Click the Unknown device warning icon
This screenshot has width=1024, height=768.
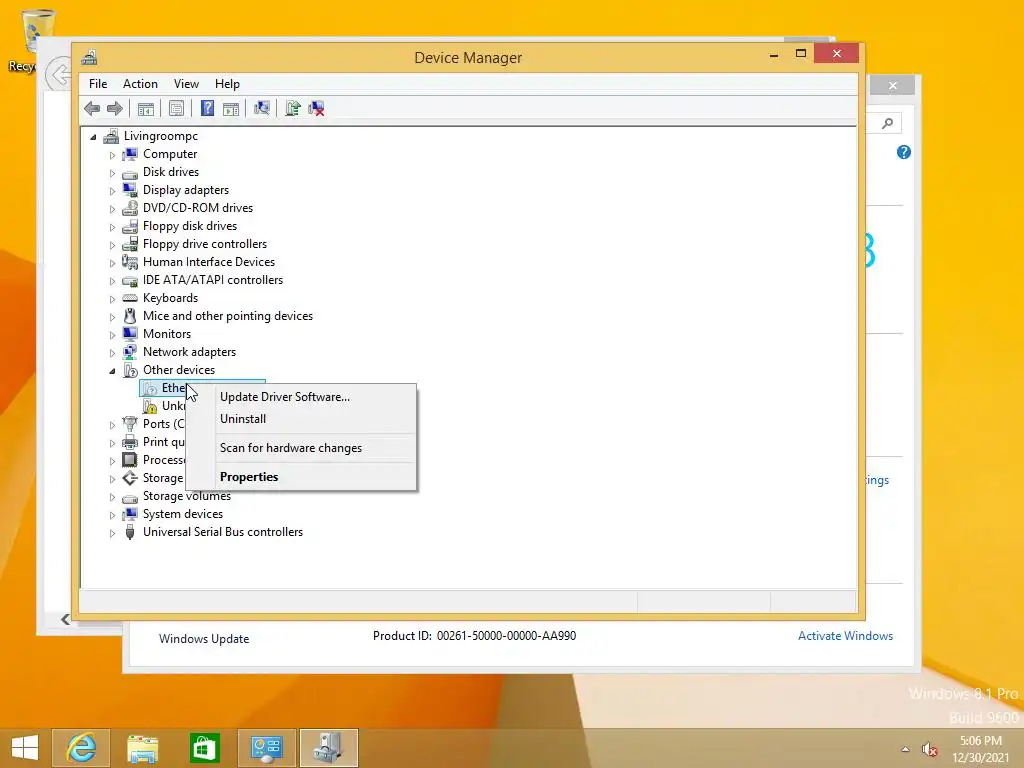150,406
